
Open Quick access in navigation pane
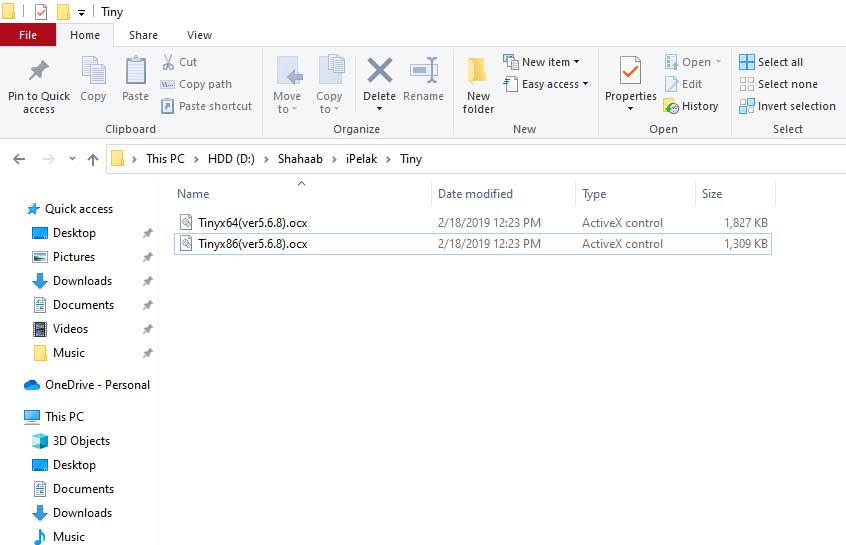[x=78, y=209]
